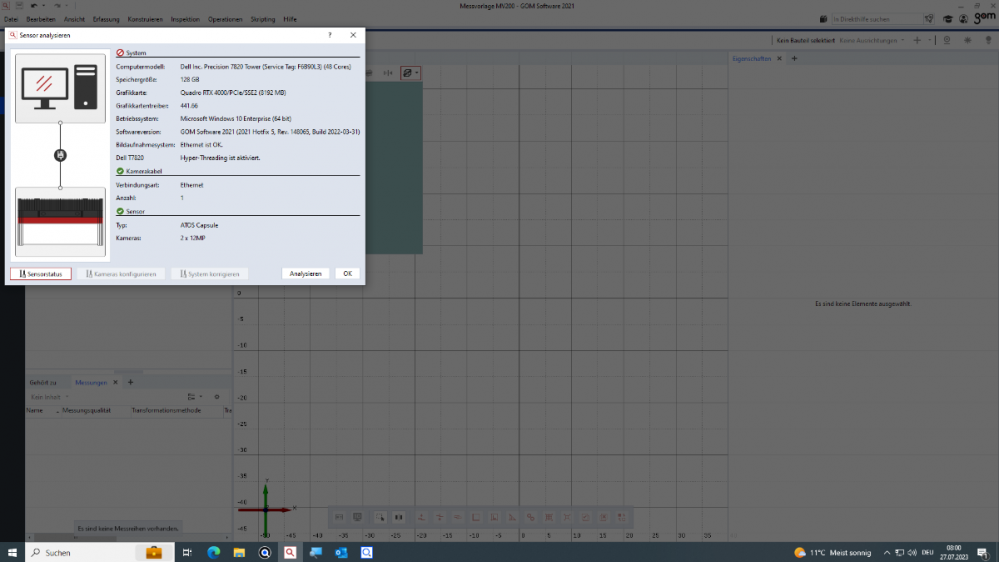Open the Inspektion menu
This screenshot has height=562, width=999.
(185, 19)
